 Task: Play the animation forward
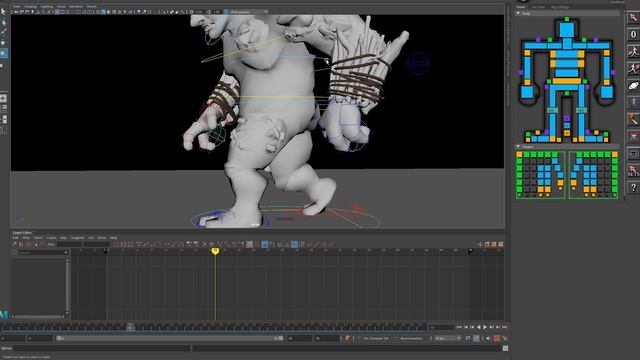point(485,327)
